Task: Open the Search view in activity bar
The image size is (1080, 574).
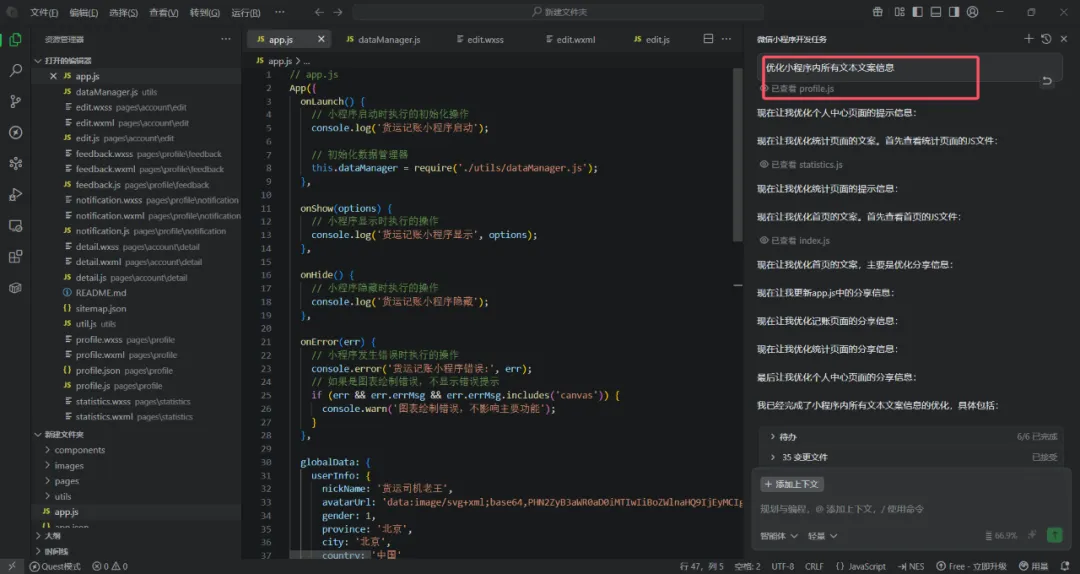Action: pyautogui.click(x=15, y=71)
